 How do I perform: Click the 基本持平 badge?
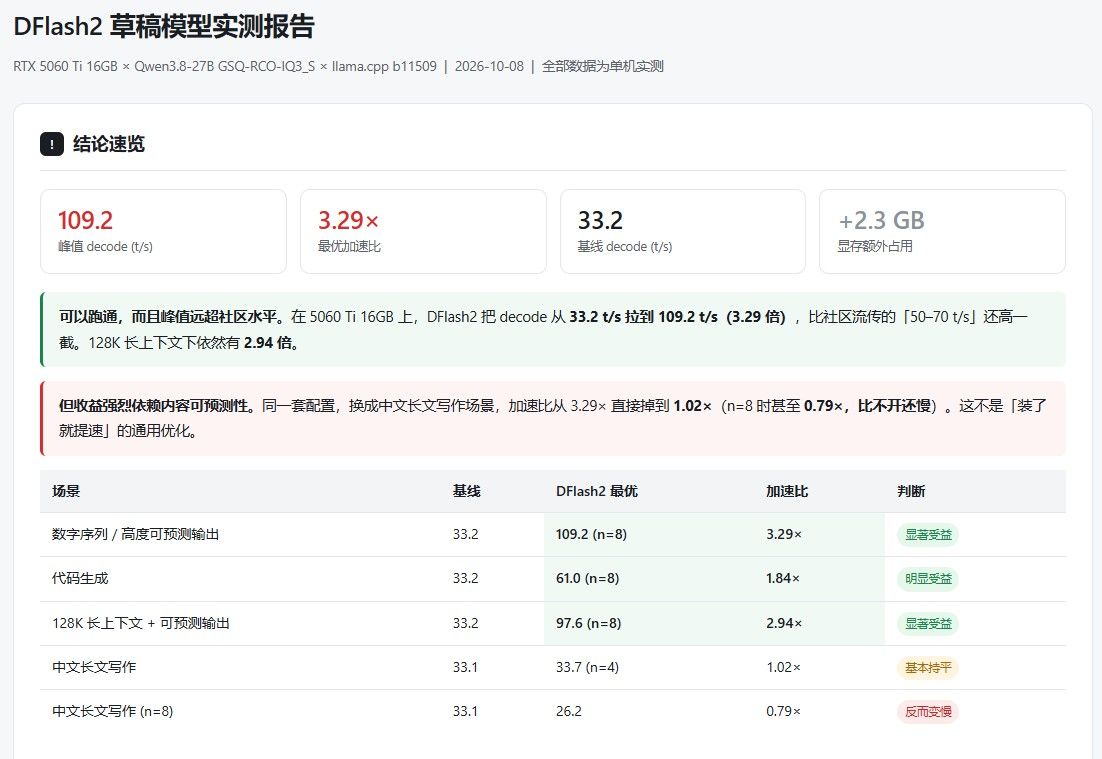click(928, 668)
